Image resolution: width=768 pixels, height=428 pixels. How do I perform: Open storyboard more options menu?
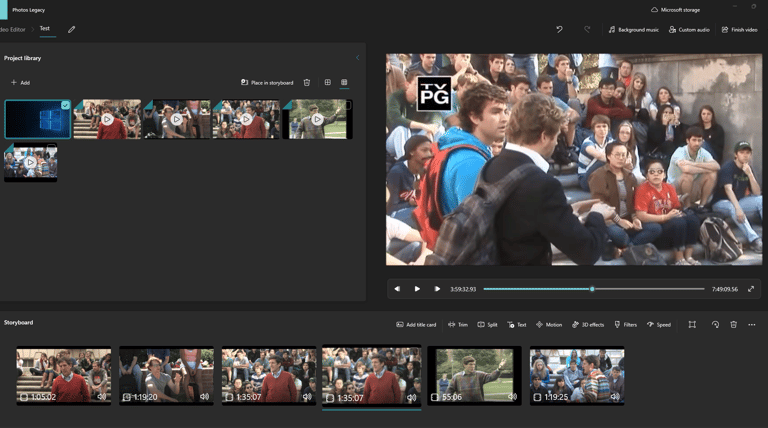[x=752, y=325]
